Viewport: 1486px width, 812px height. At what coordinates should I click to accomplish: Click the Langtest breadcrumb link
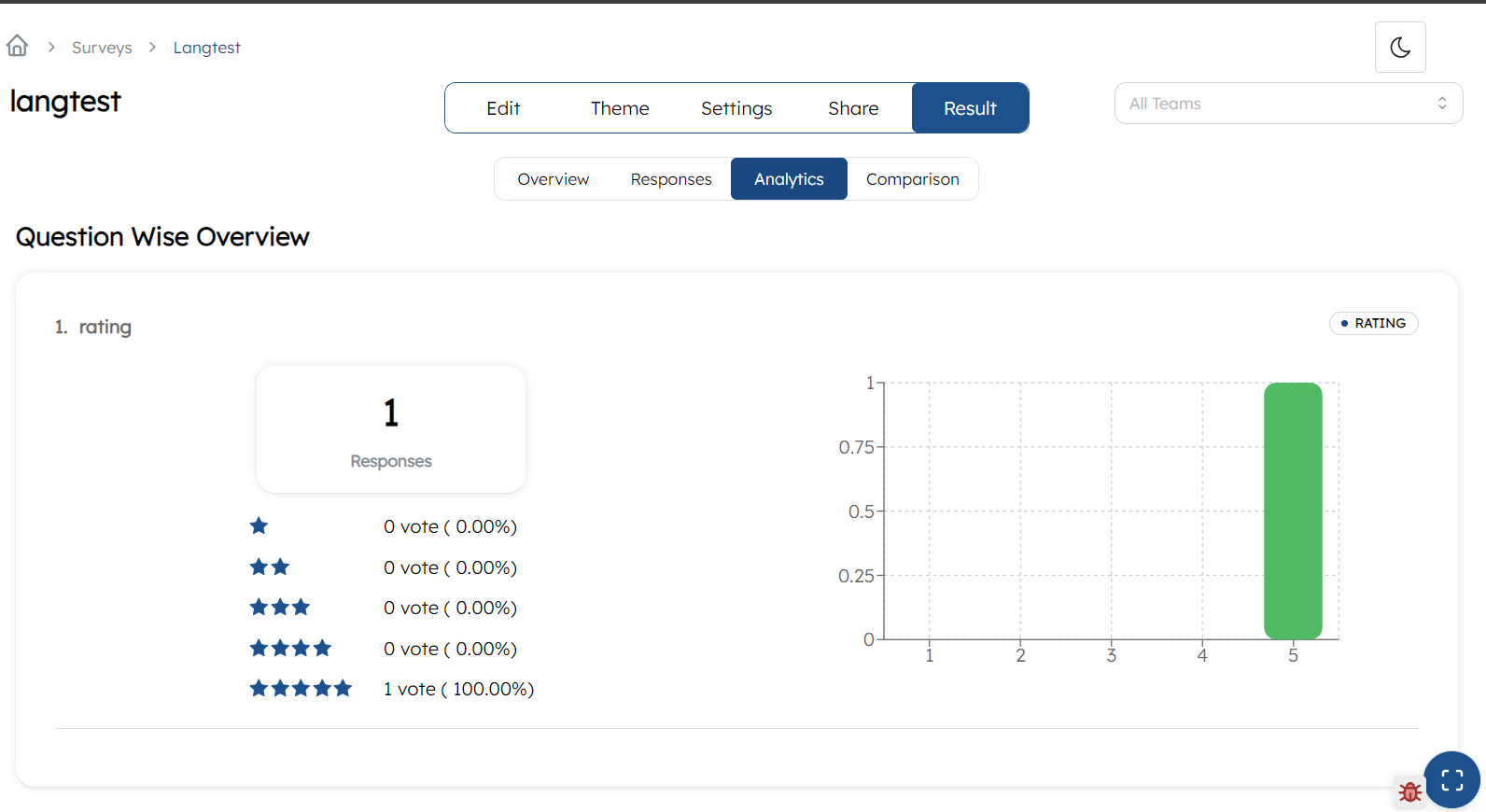[206, 48]
